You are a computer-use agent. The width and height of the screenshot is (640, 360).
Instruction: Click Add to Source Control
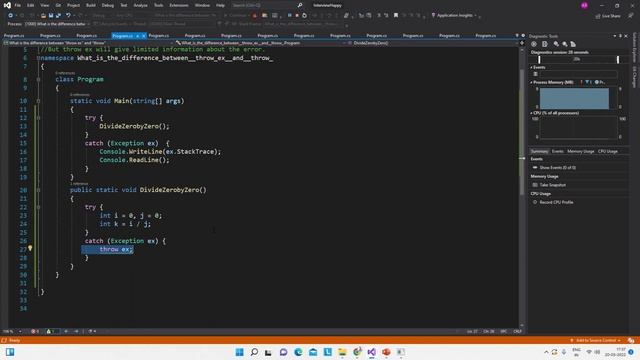pos(596,340)
